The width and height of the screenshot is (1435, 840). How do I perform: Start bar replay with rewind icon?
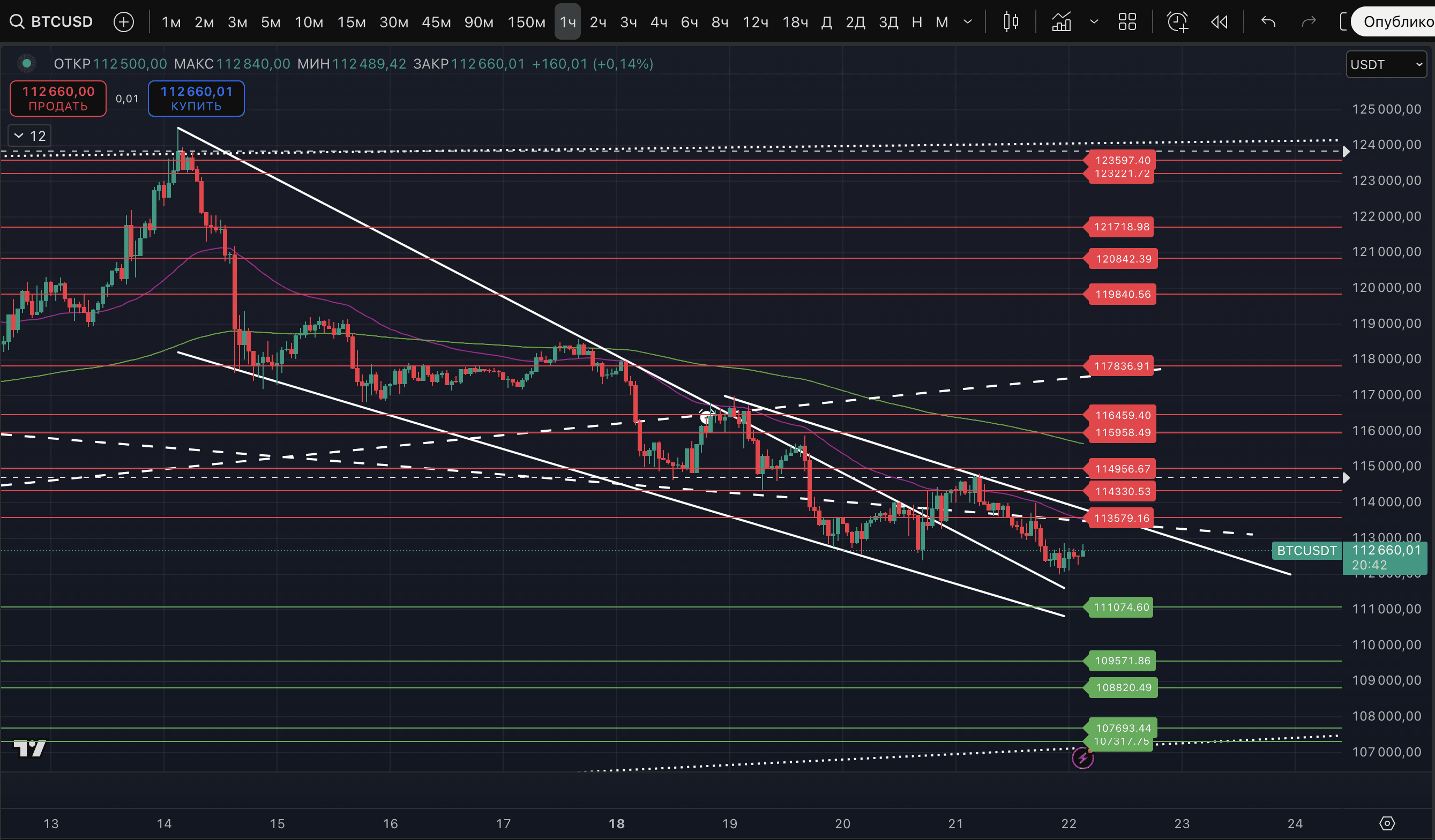point(1219,21)
